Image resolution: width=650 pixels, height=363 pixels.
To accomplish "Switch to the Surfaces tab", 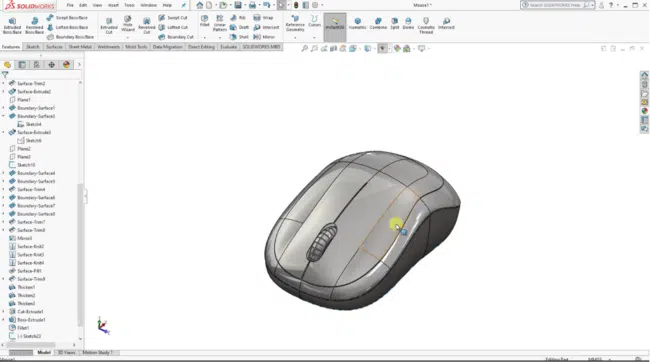I will [54, 47].
